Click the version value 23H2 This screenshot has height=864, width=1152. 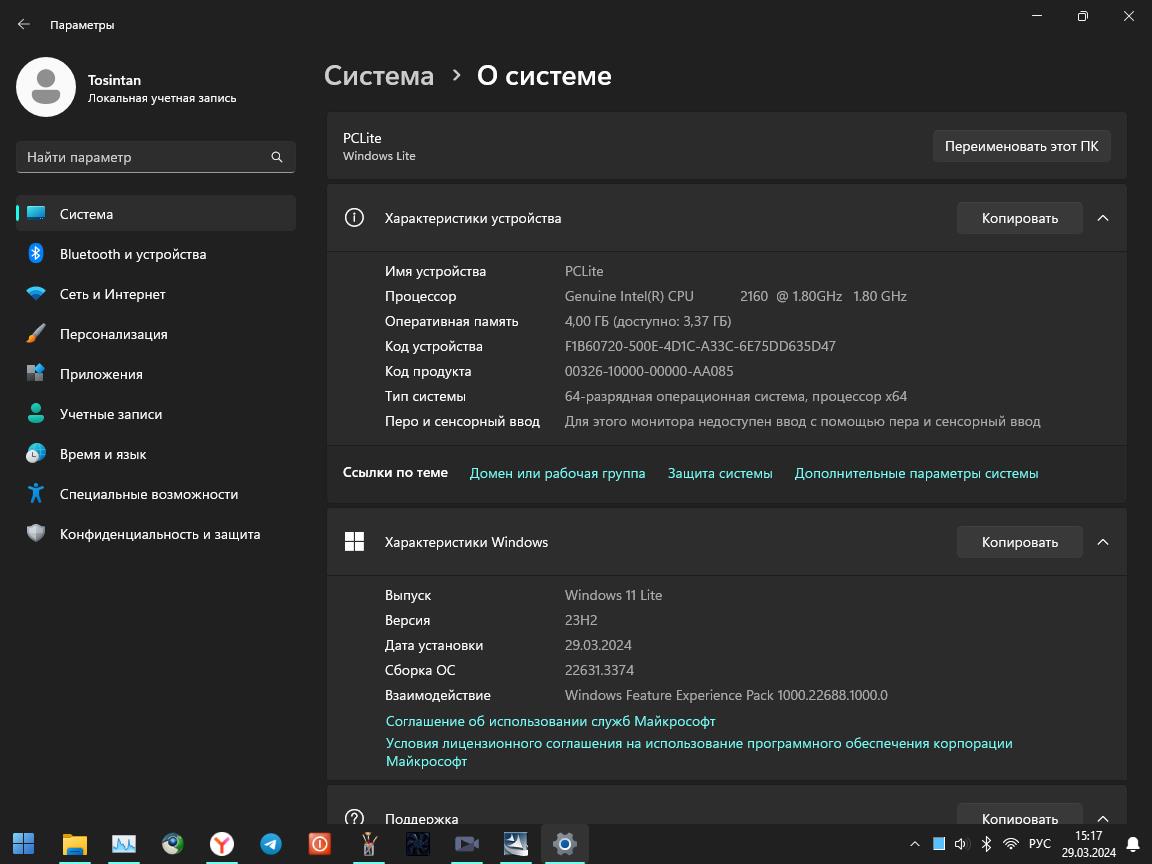(x=581, y=620)
